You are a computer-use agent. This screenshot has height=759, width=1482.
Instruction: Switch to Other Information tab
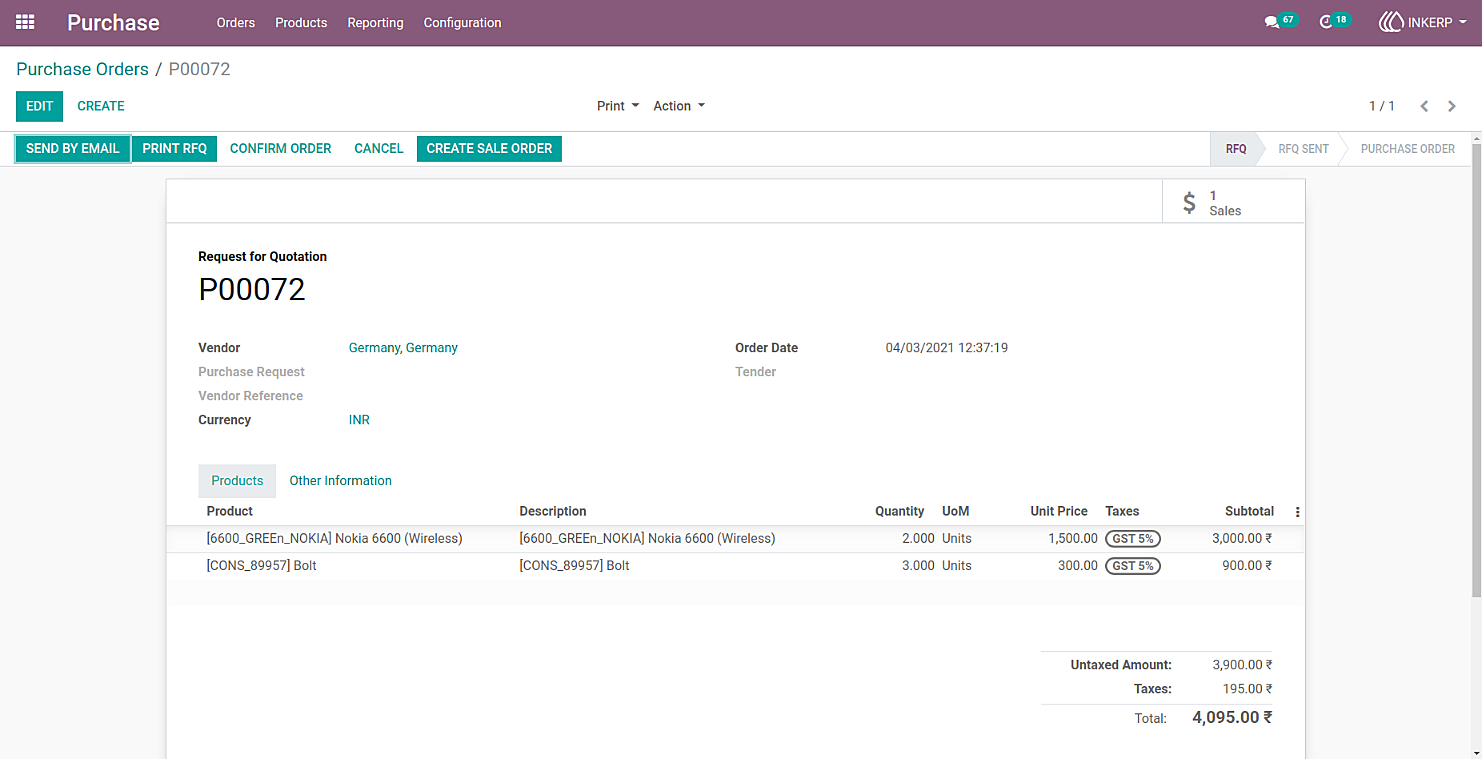pyautogui.click(x=341, y=481)
